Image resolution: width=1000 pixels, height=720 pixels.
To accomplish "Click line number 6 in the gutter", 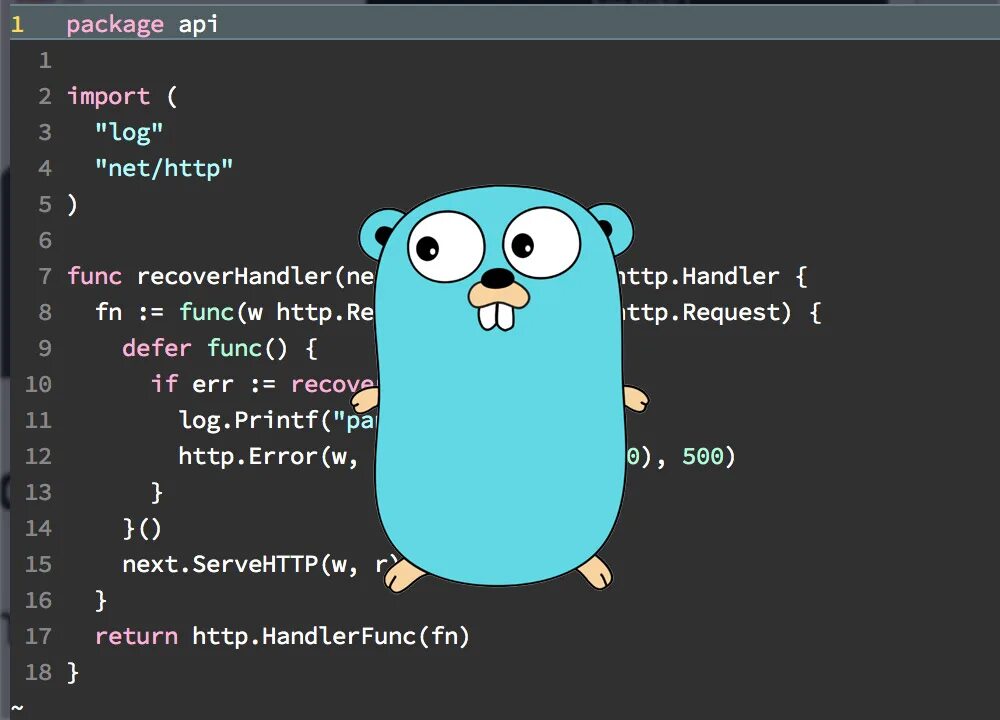I will (x=45, y=240).
